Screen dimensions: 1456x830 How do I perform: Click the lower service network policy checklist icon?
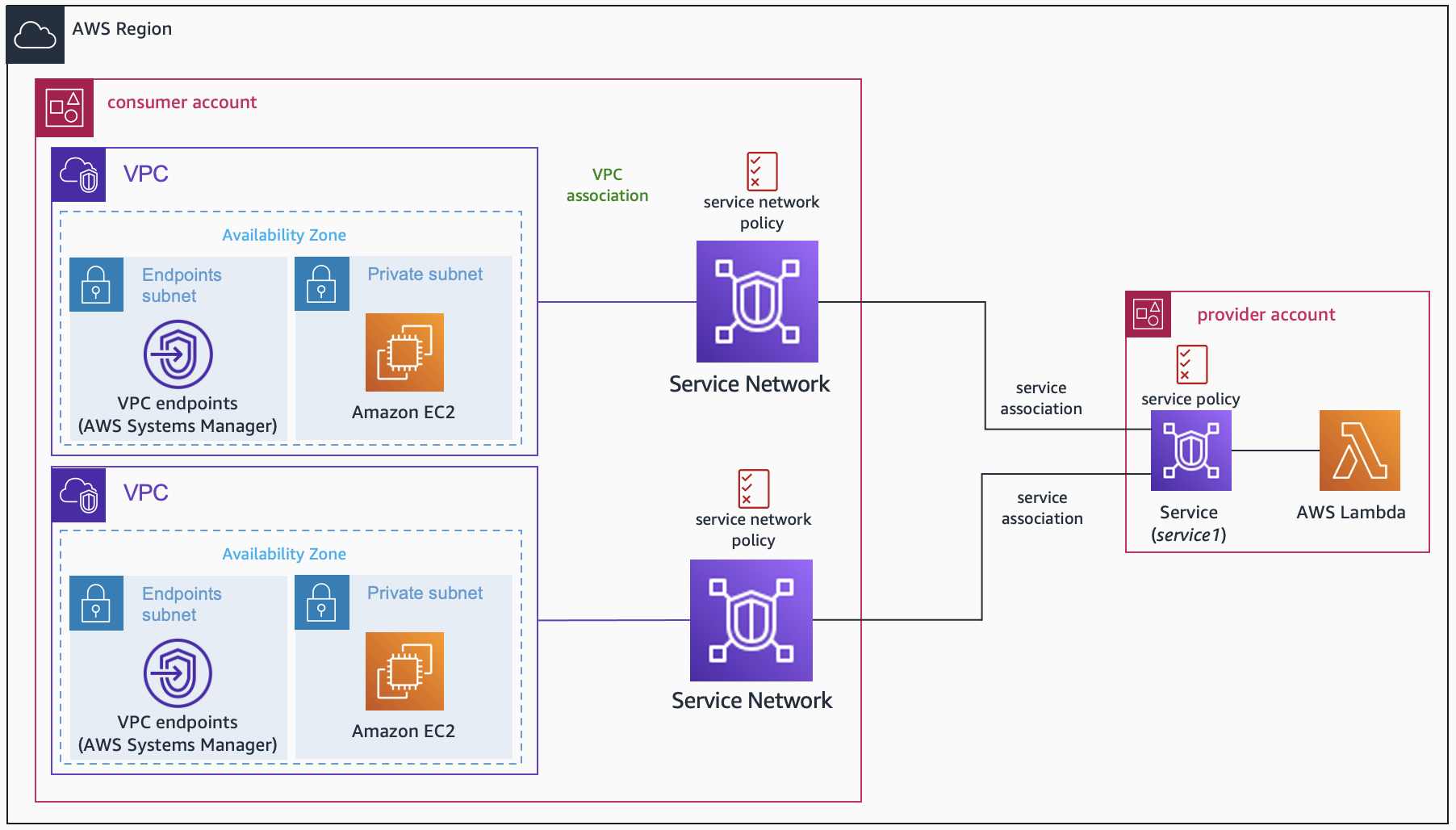click(754, 488)
